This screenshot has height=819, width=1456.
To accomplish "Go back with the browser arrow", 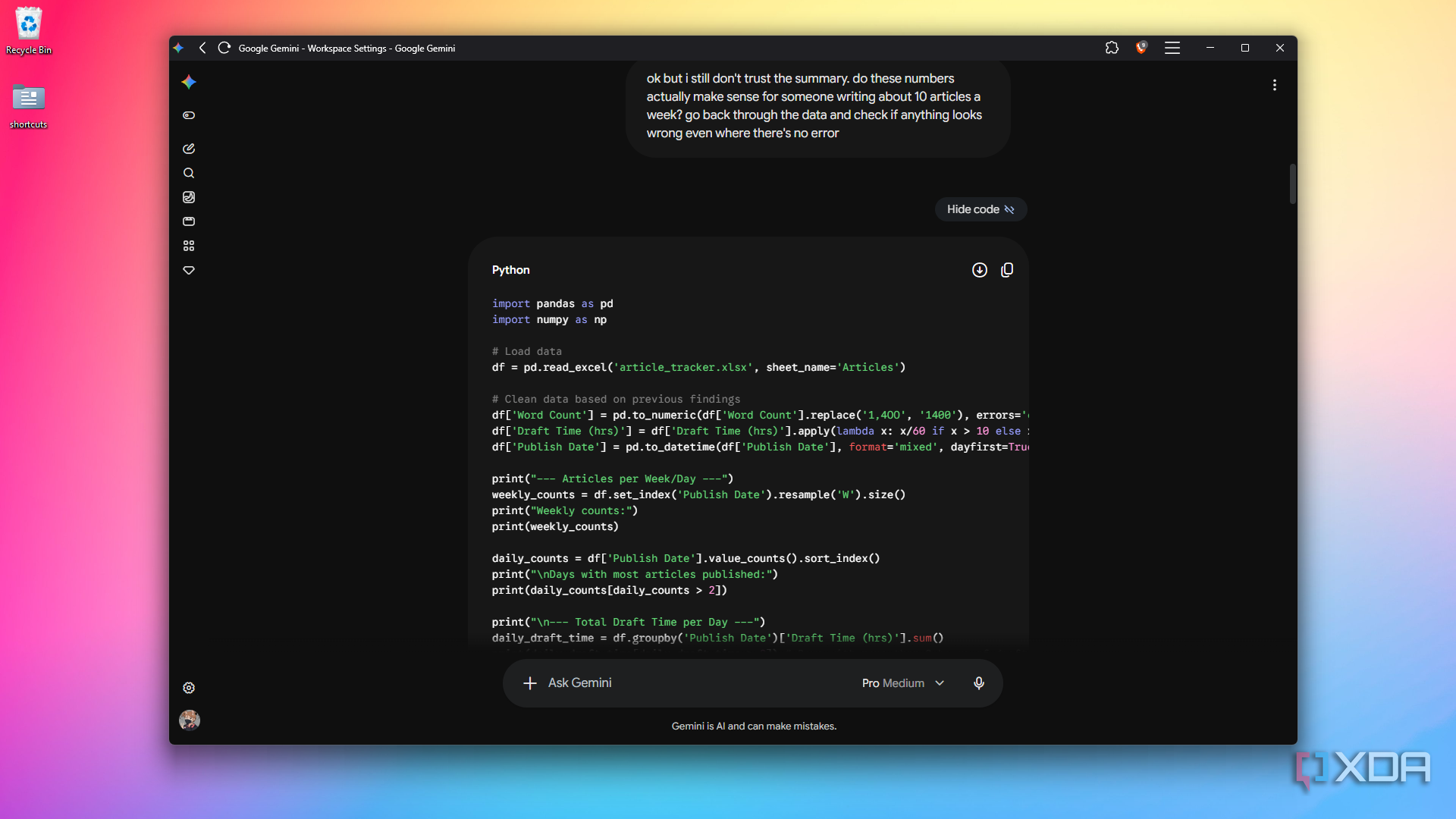I will point(202,48).
